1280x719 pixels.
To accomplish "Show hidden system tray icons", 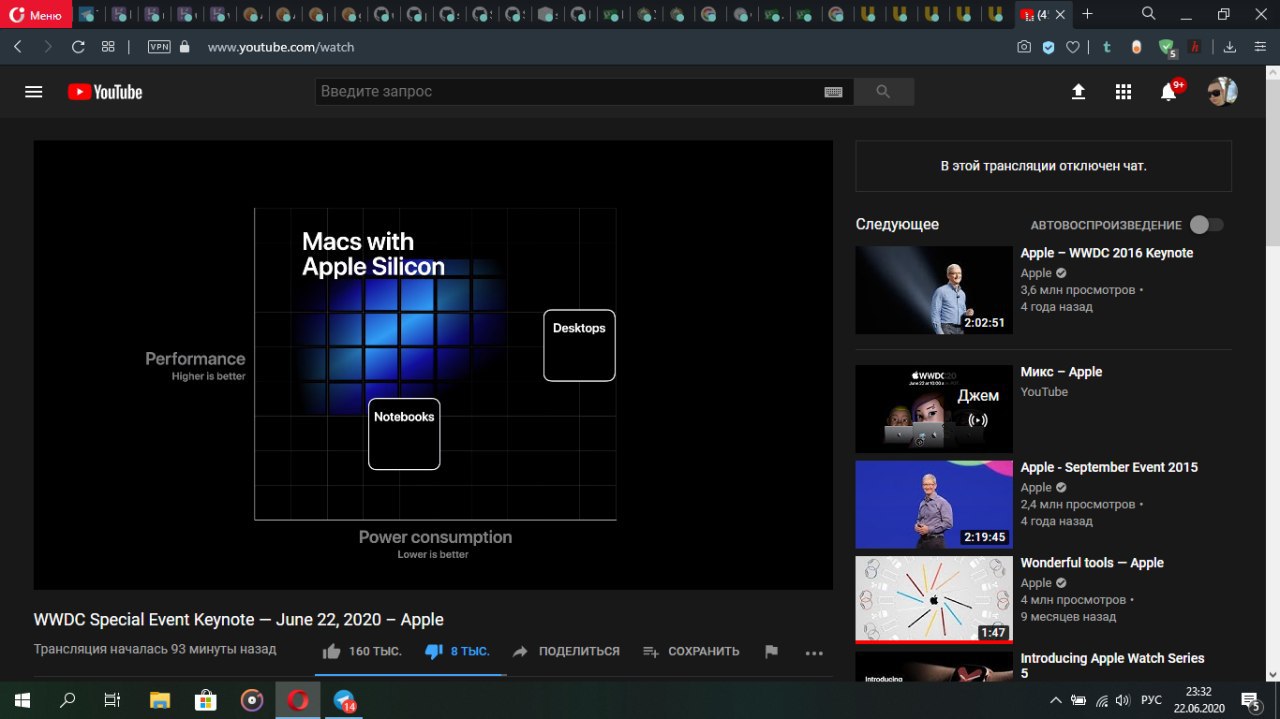I will tap(1055, 700).
